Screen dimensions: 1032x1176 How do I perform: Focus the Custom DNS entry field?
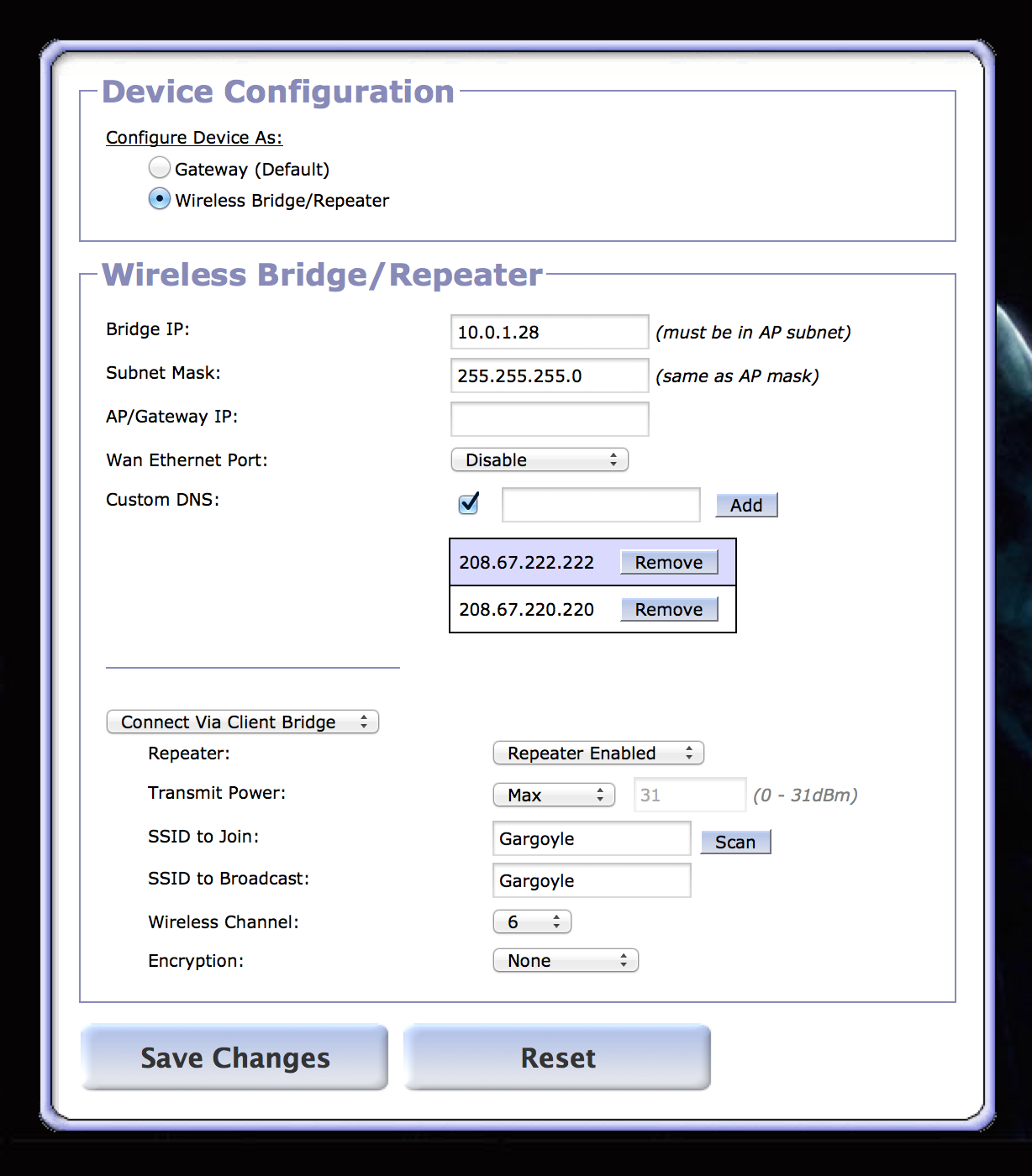click(x=601, y=505)
